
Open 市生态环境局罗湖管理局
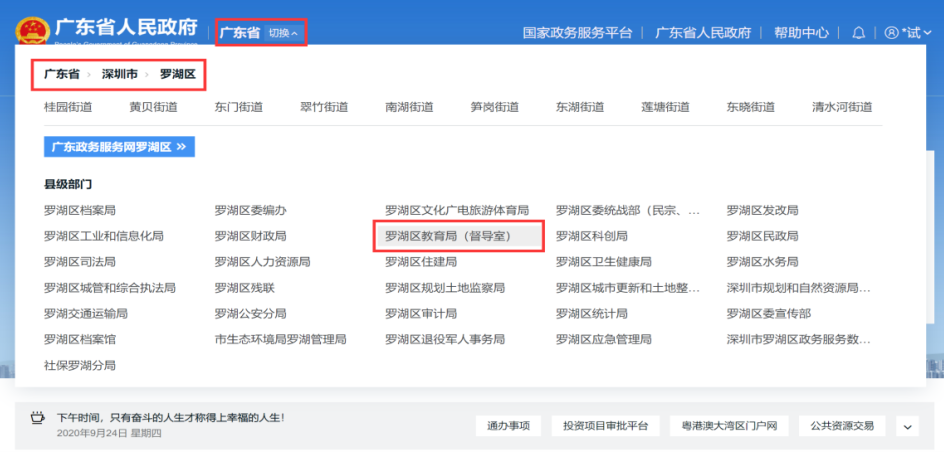pyautogui.click(x=281, y=339)
